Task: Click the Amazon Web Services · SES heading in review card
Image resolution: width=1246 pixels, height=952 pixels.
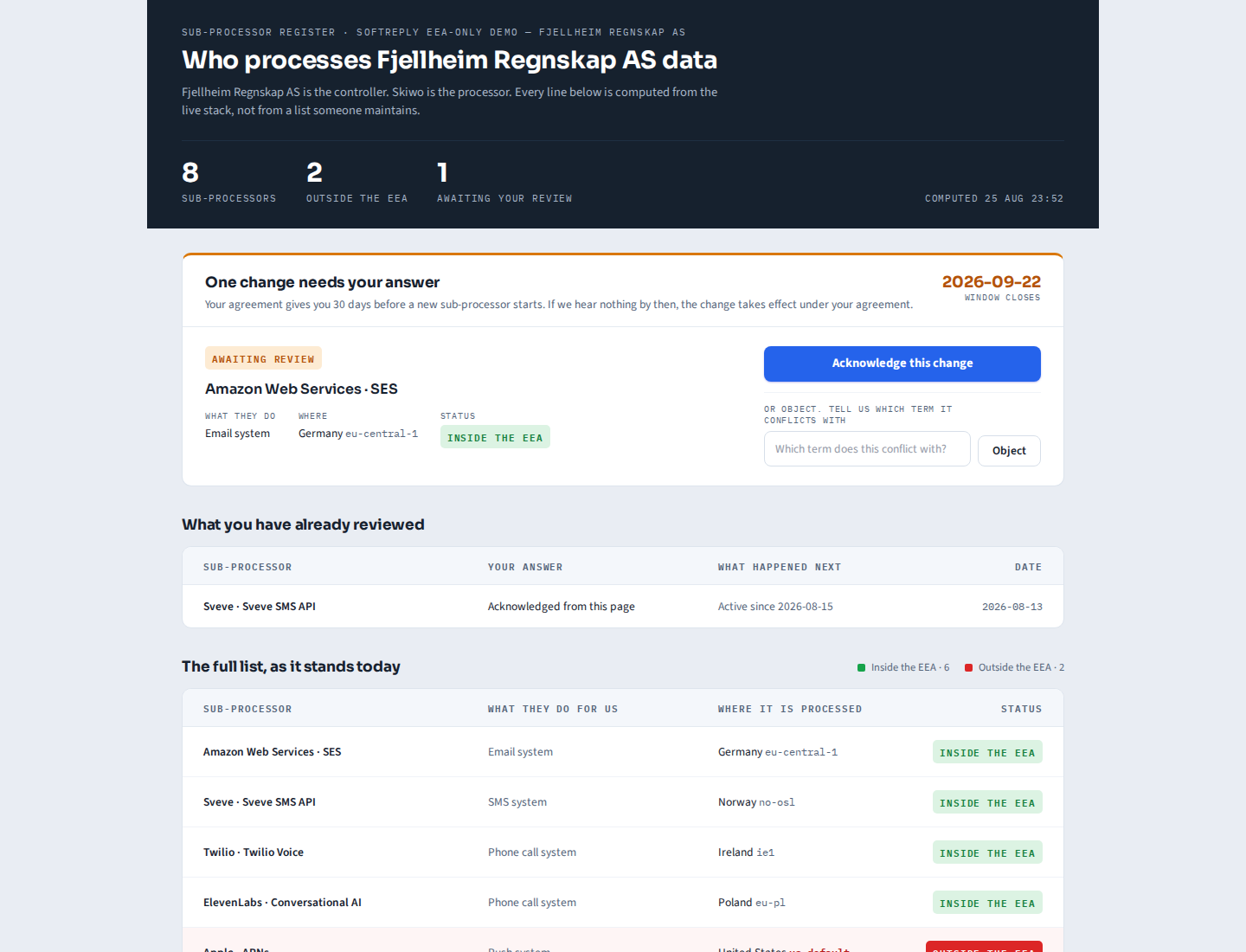Action: 301,389
